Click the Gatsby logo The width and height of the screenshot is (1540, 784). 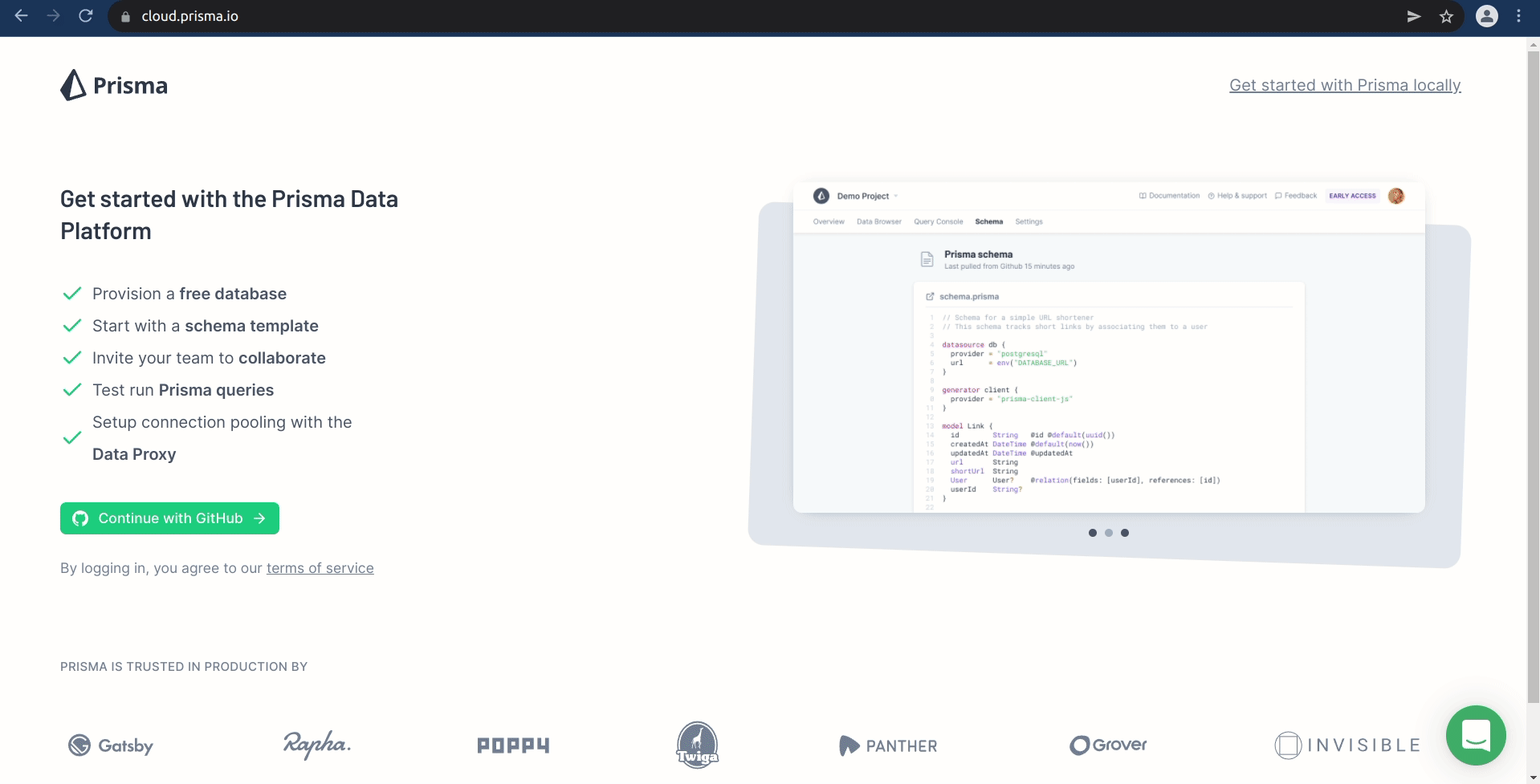point(111,745)
